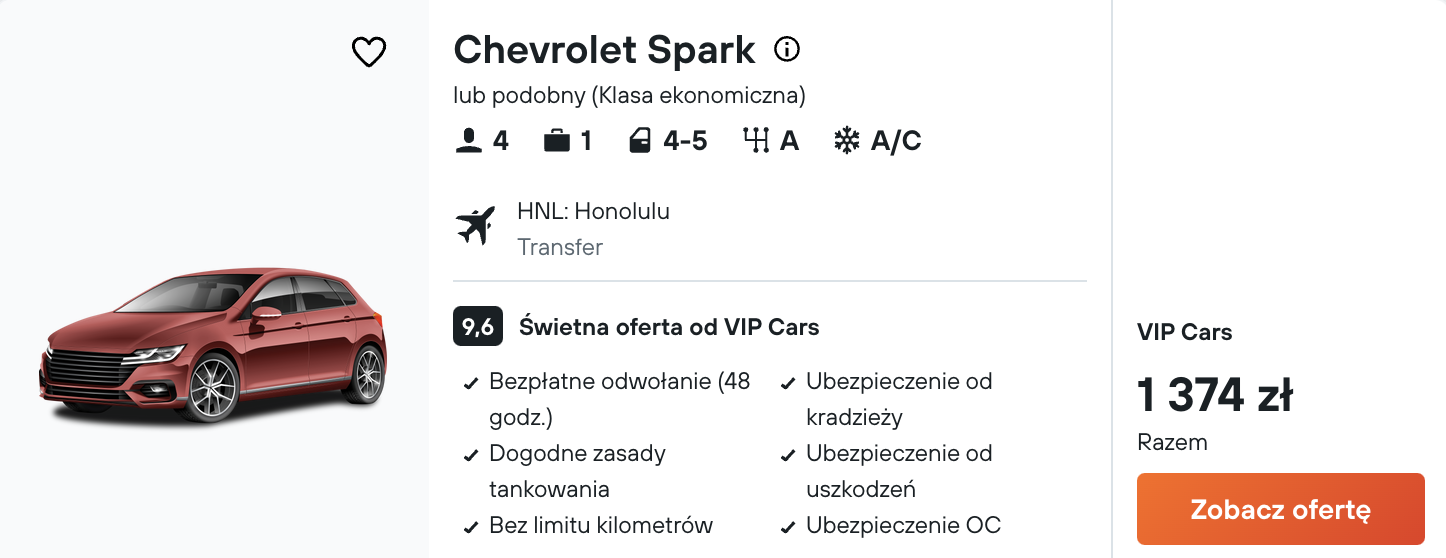Open the info icon beside Chevrolet Spark
This screenshot has height=558, width=1446.
(x=787, y=49)
